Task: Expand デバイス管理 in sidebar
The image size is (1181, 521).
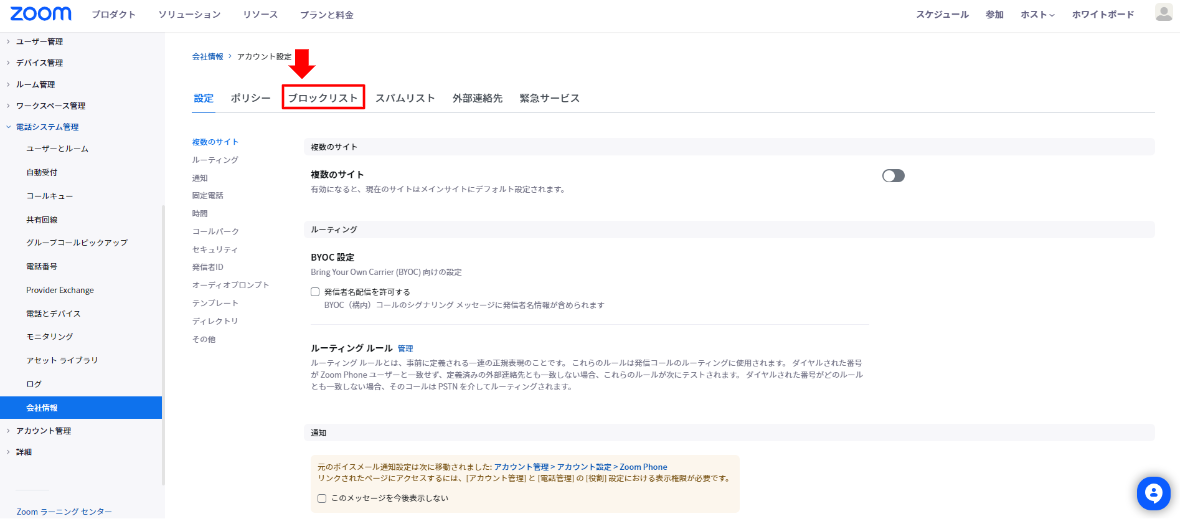Action: [x=39, y=62]
